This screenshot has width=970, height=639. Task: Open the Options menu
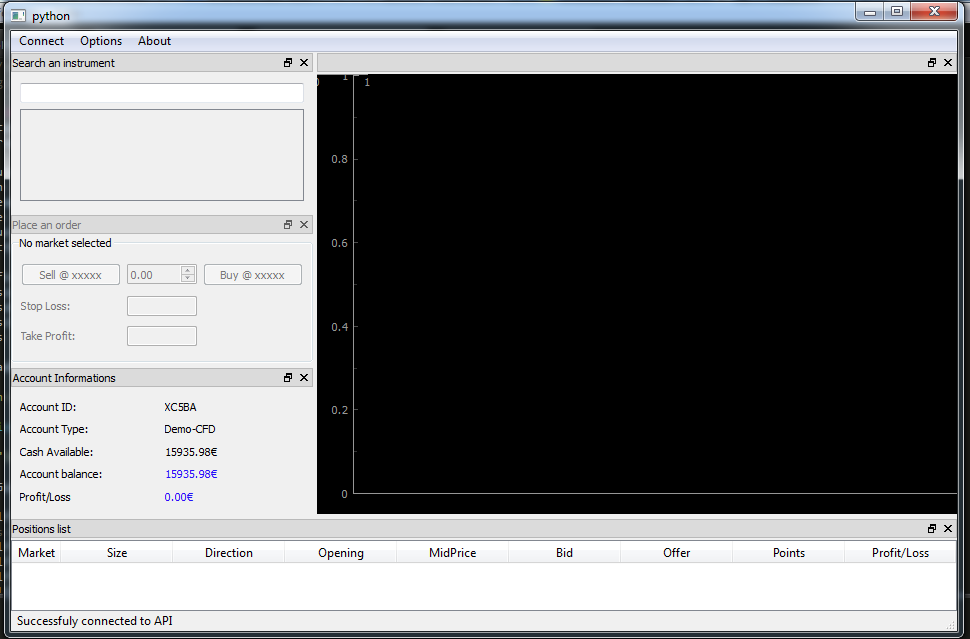click(x=101, y=41)
